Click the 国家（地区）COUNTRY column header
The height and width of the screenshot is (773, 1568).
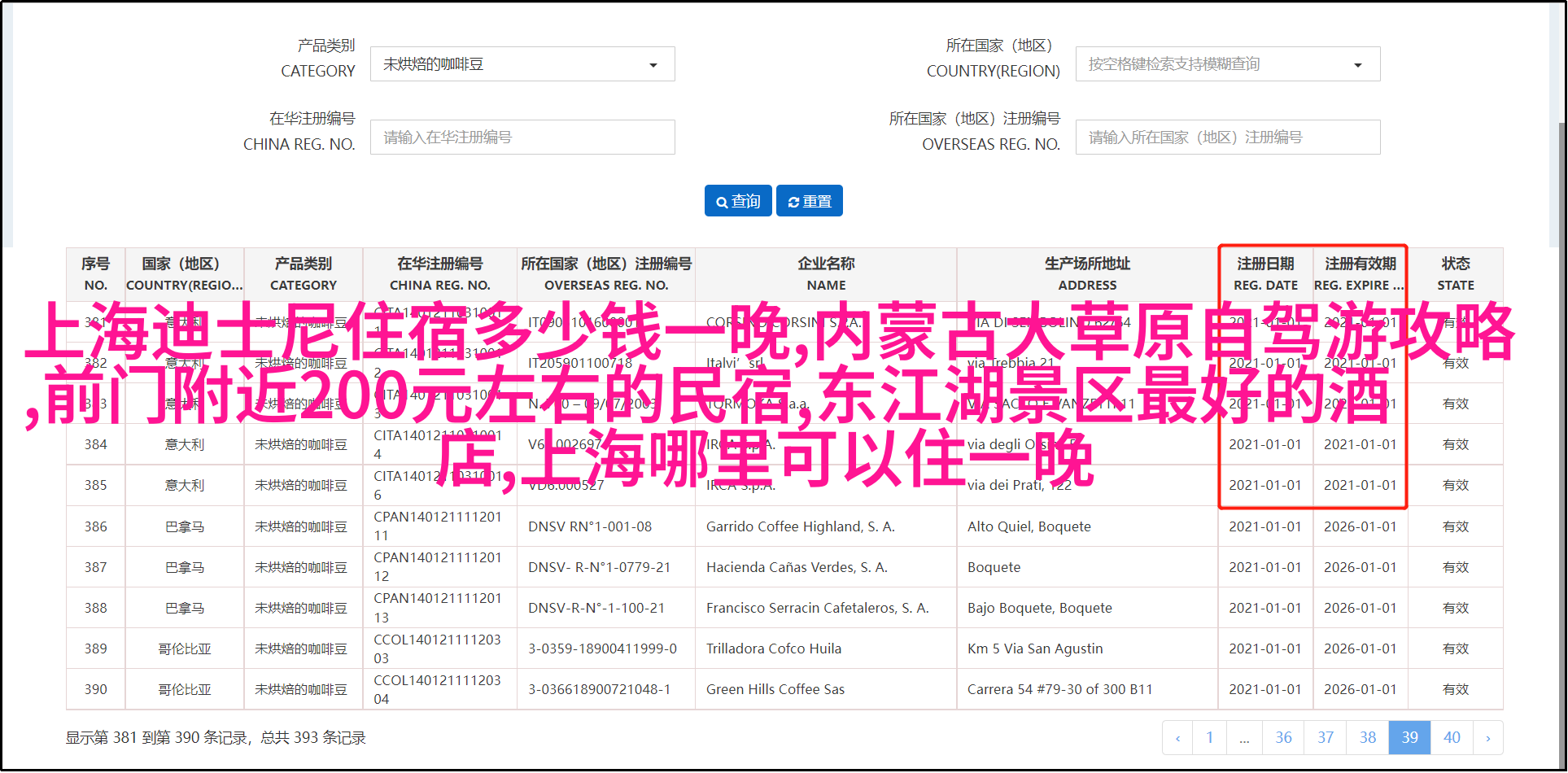point(184,274)
